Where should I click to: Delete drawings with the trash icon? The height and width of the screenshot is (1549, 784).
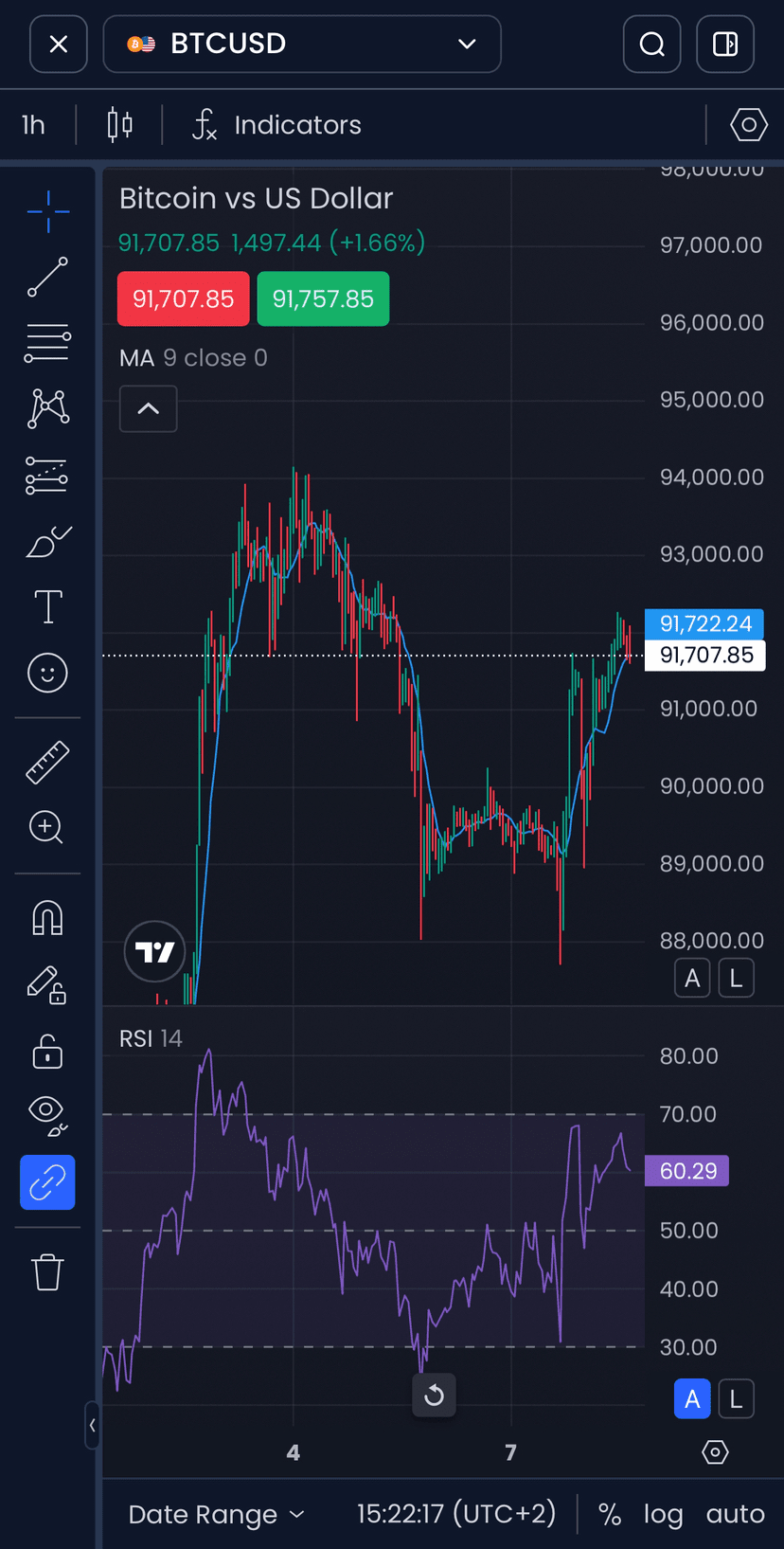pyautogui.click(x=47, y=1271)
